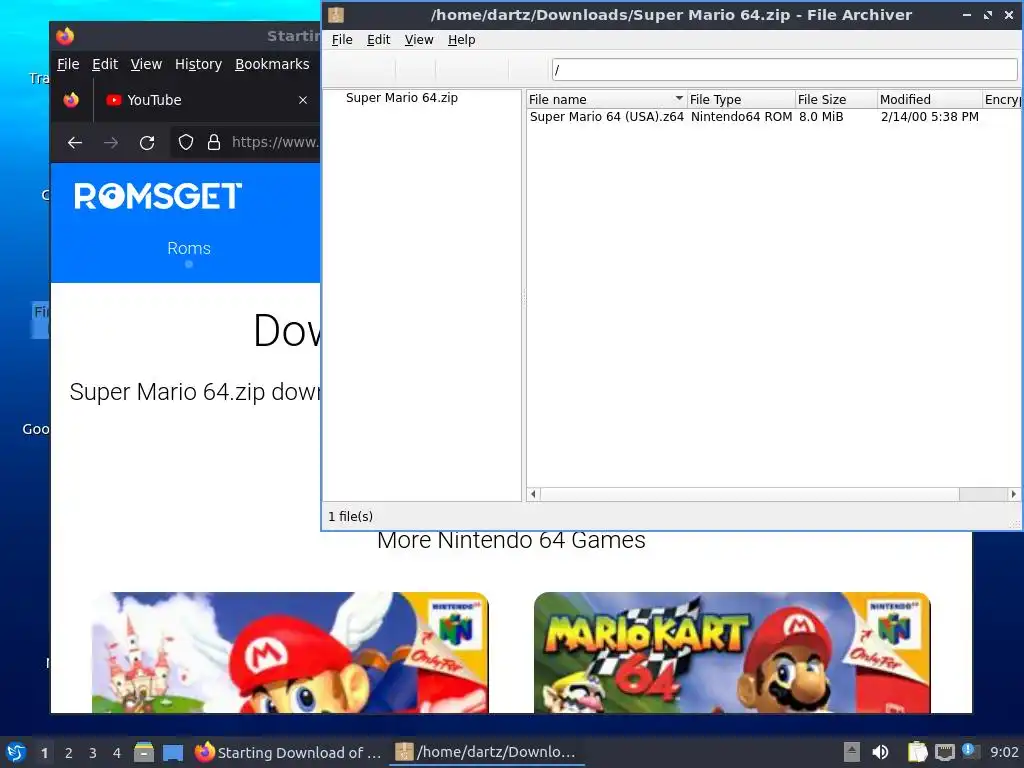
Task: Open Firefox's Edit menu
Action: click(x=104, y=64)
